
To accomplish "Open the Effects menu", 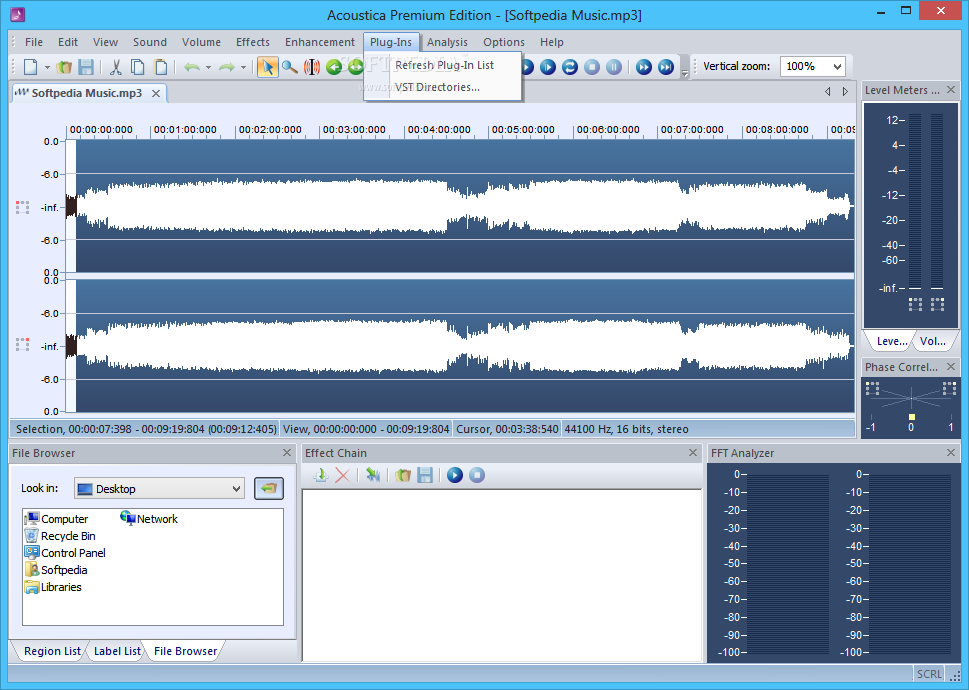I will [x=253, y=42].
